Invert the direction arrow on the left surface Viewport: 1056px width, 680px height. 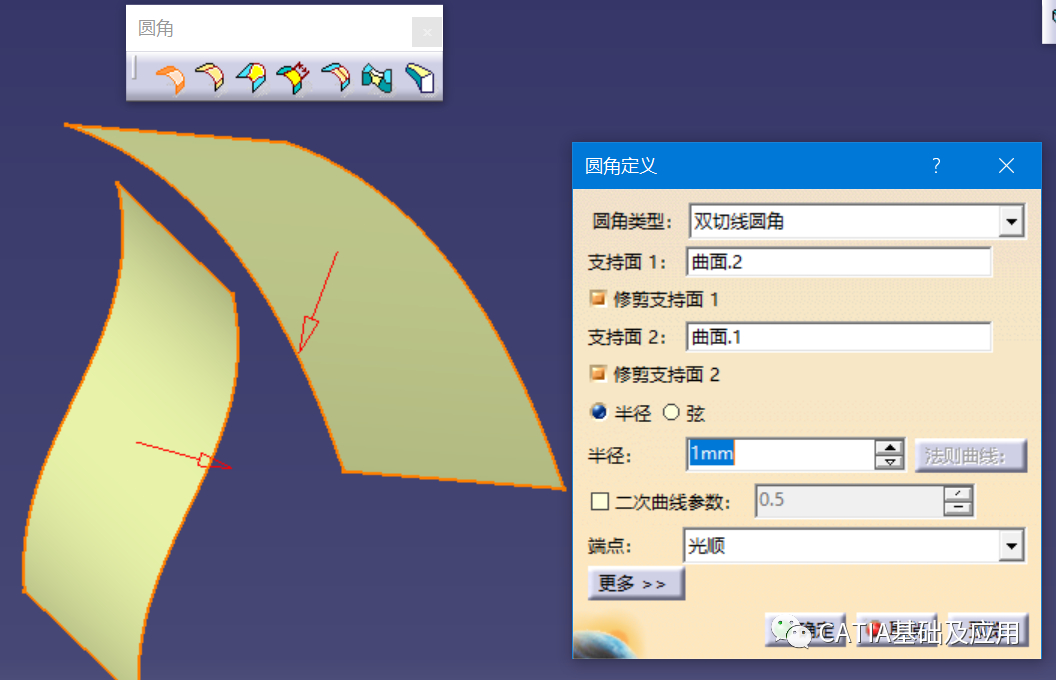pos(184,456)
